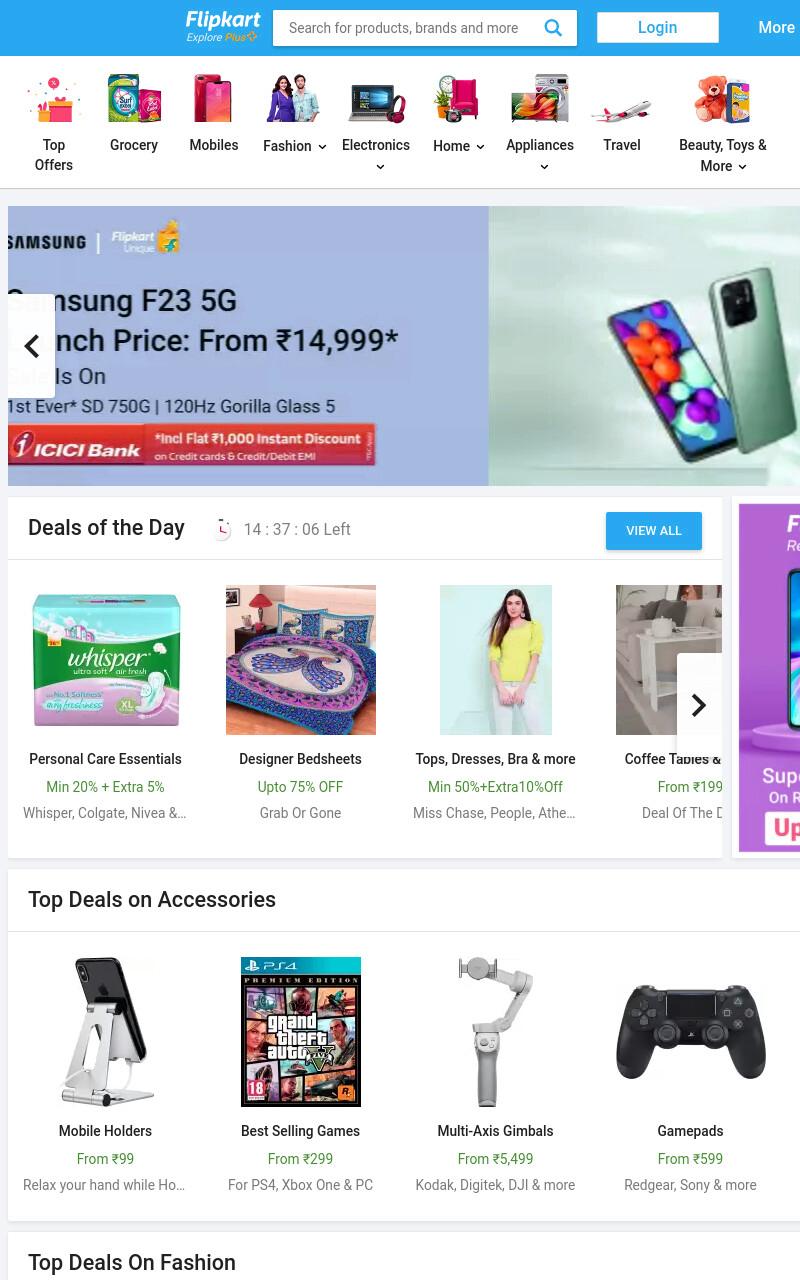
Task: Open the Designer Bedsheets deal thumbnail
Action: pos(301,660)
